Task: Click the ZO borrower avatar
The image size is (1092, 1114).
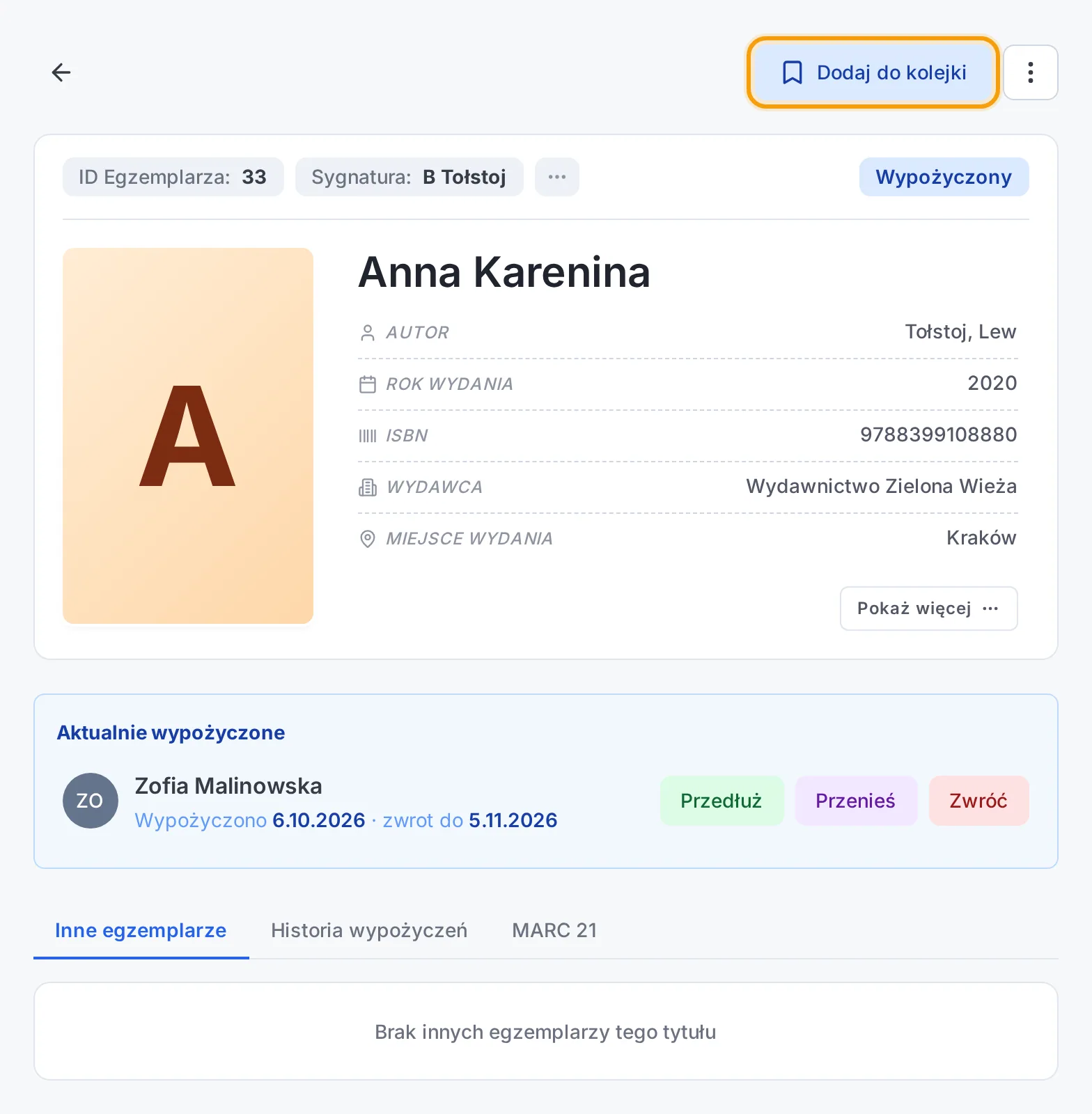Action: pyautogui.click(x=91, y=801)
